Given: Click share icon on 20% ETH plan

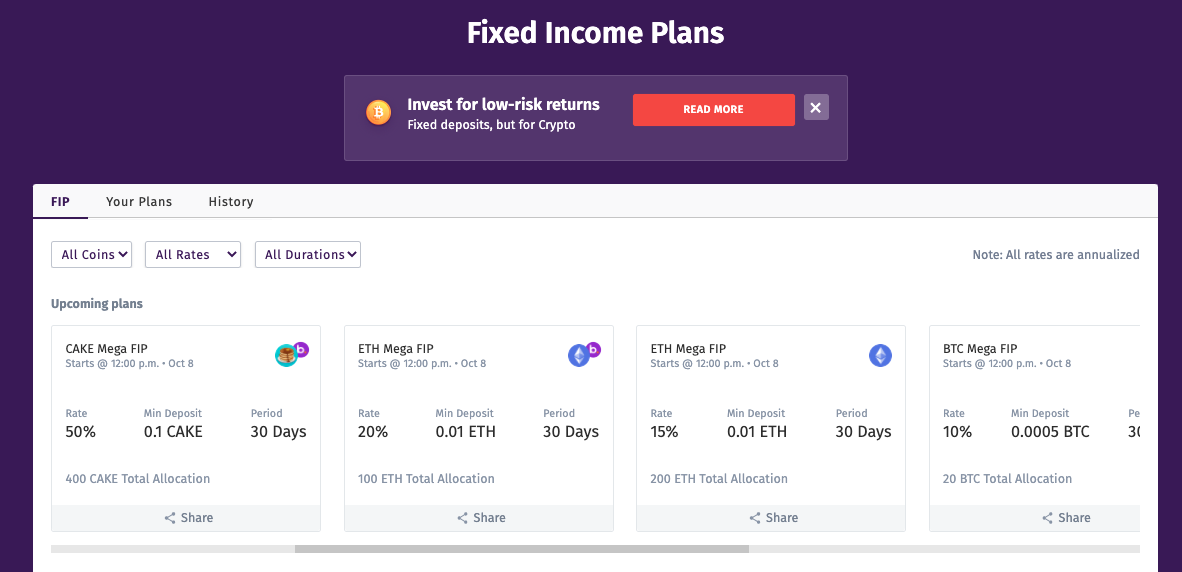Looking at the screenshot, I should point(463,518).
